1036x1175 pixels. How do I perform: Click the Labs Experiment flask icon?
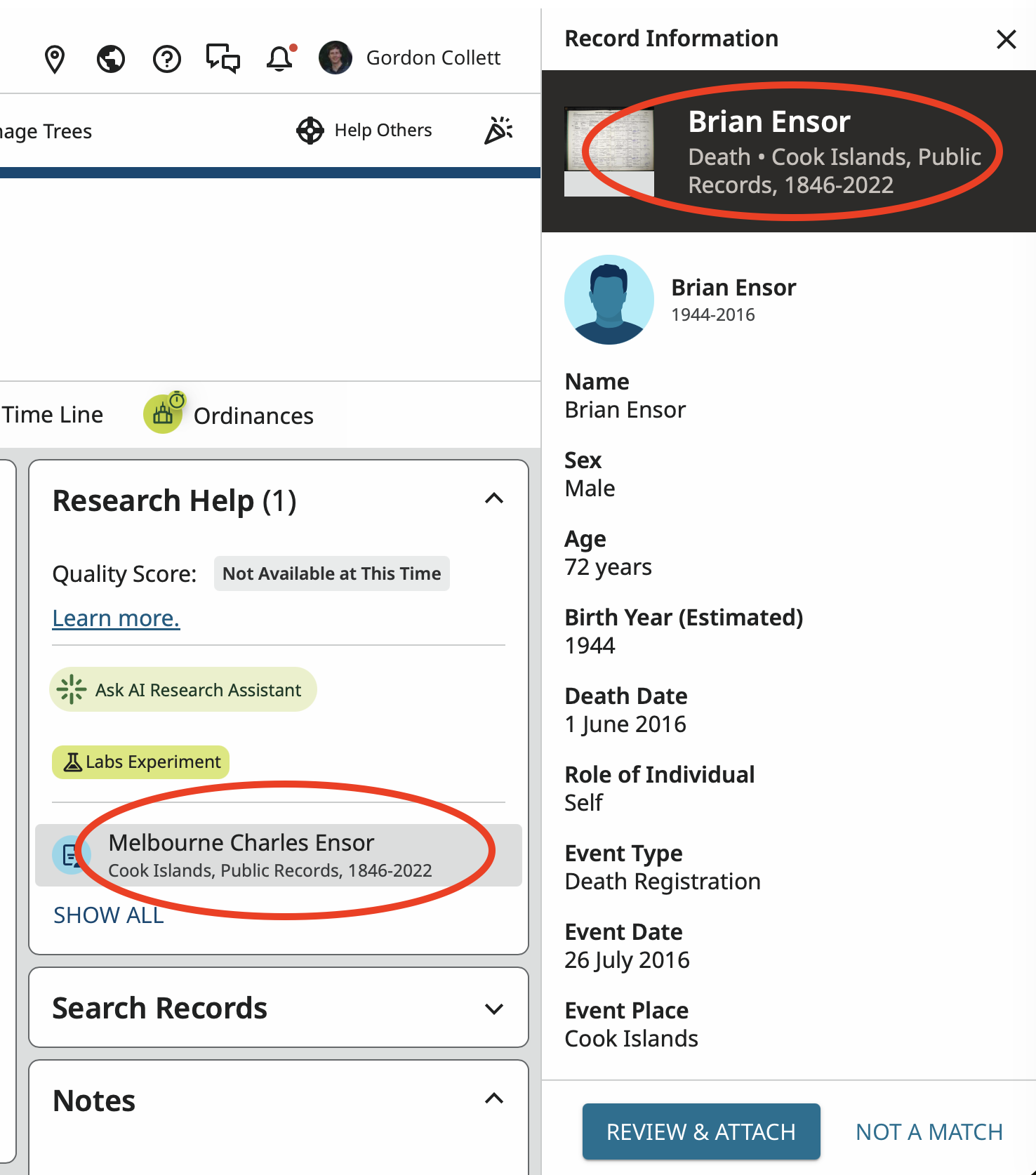click(72, 762)
